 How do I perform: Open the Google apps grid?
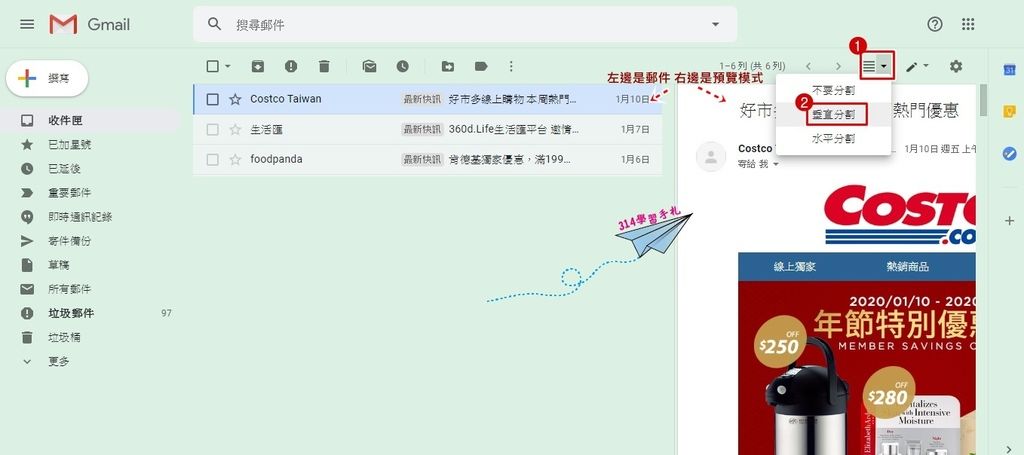pos(968,24)
